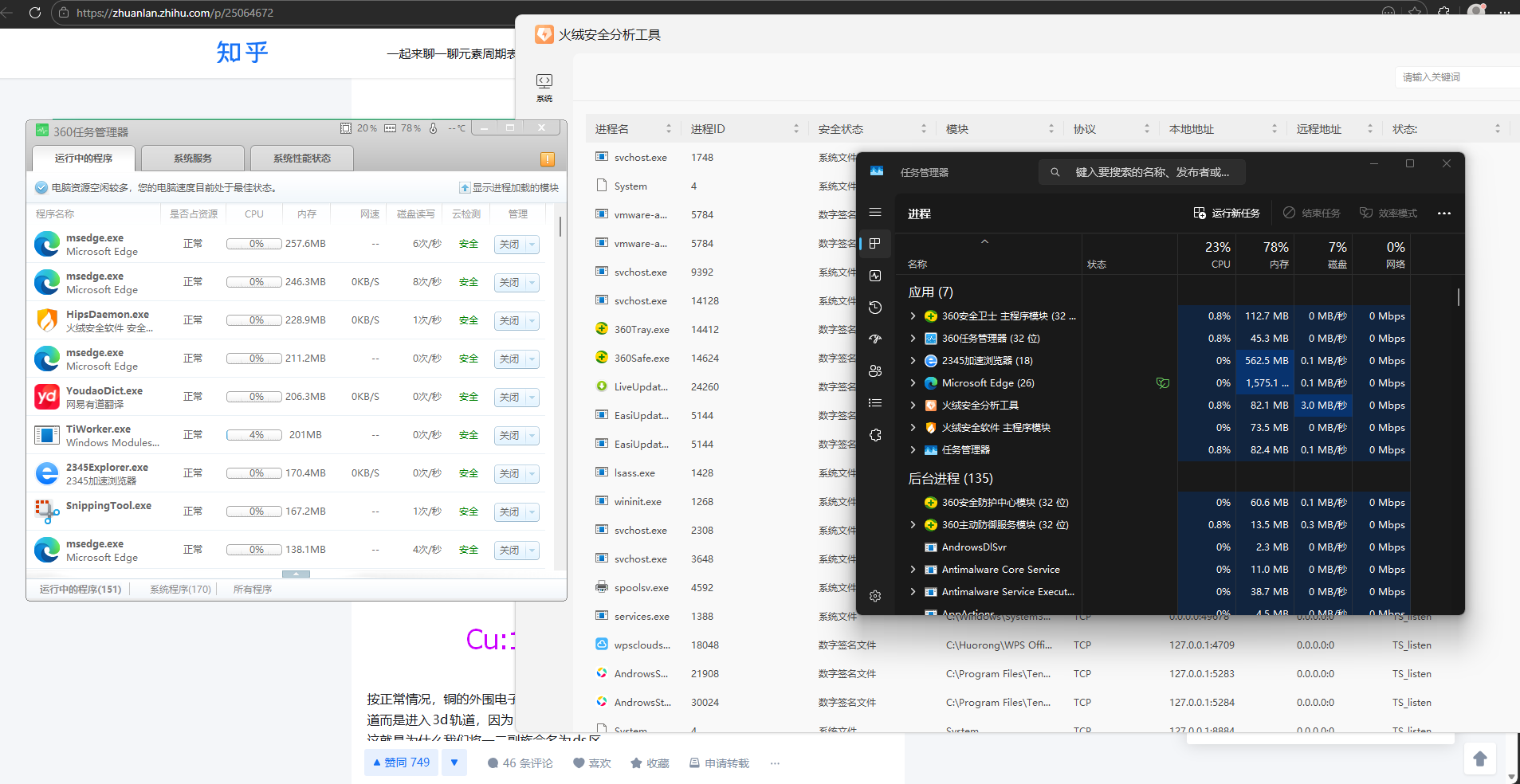
Task: Switch to the 系统性能状态 tab
Action: [x=301, y=159]
